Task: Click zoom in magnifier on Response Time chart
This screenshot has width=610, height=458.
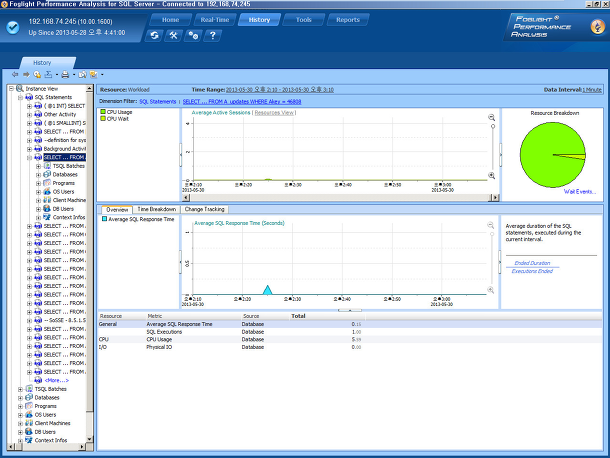Action: 491,290
